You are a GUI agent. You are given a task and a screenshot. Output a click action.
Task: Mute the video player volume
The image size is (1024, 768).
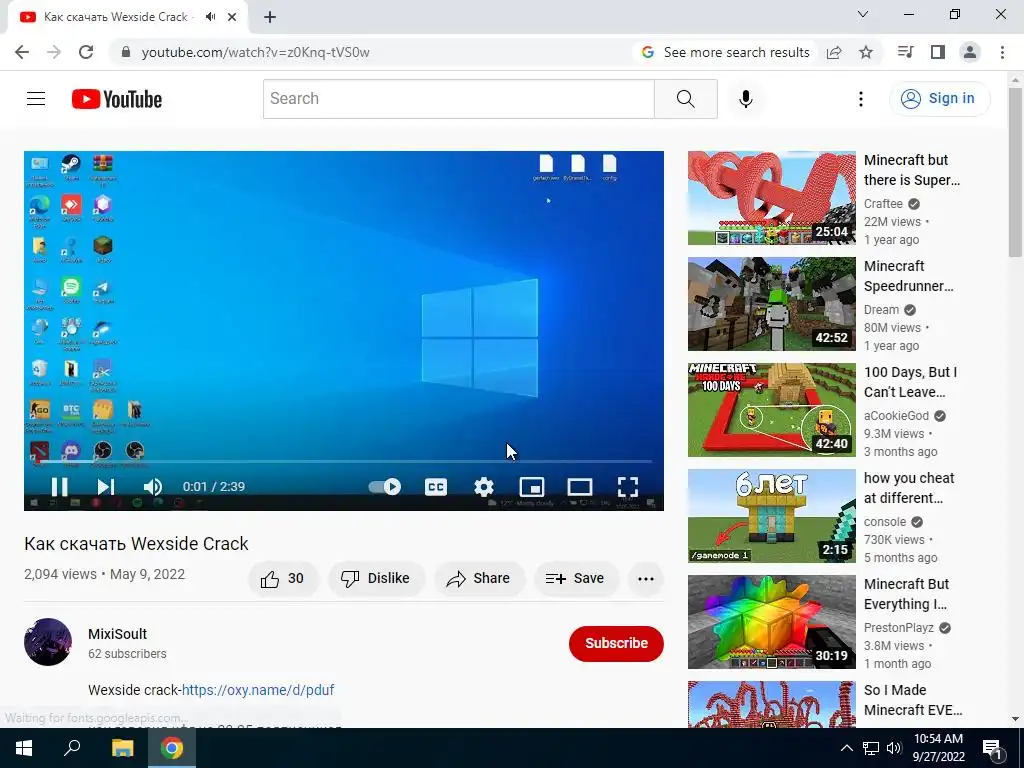tap(153, 487)
